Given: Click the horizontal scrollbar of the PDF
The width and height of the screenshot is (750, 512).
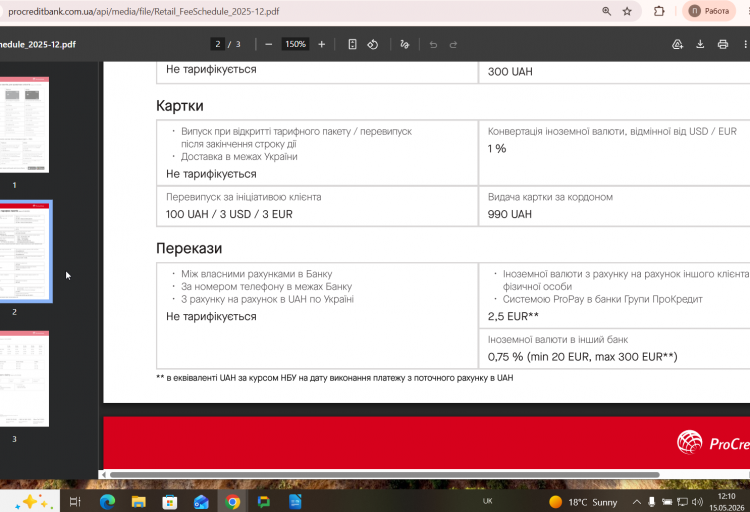Looking at the screenshot, I should (385, 475).
